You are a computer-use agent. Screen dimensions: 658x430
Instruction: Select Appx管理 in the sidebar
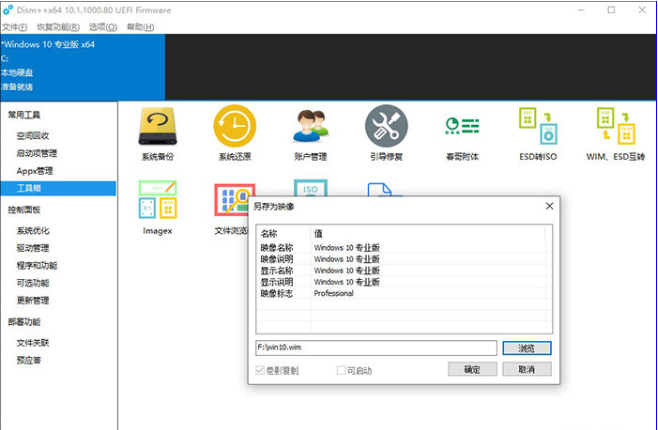point(35,171)
